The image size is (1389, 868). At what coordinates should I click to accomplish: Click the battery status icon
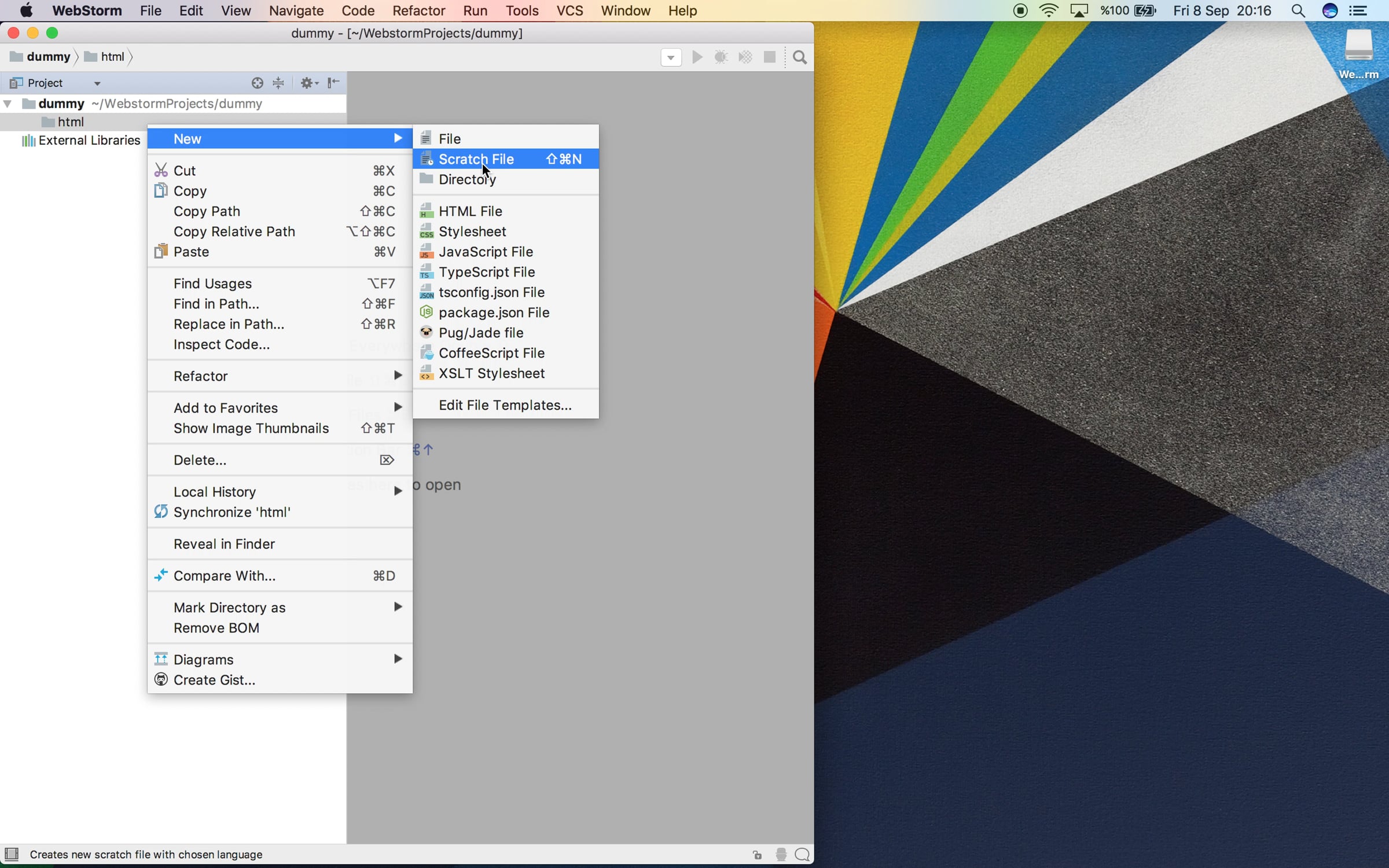1145,10
